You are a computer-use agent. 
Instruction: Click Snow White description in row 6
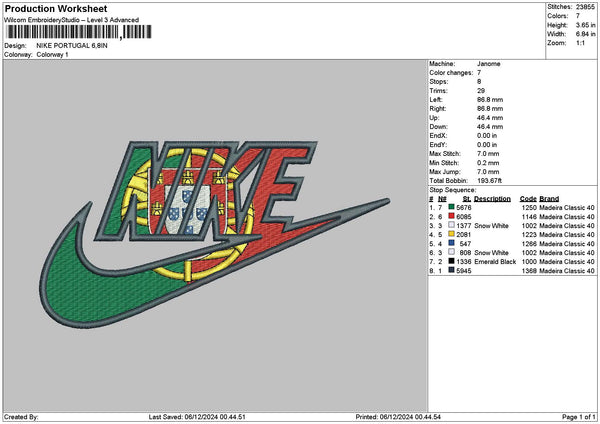pyautogui.click(x=491, y=253)
